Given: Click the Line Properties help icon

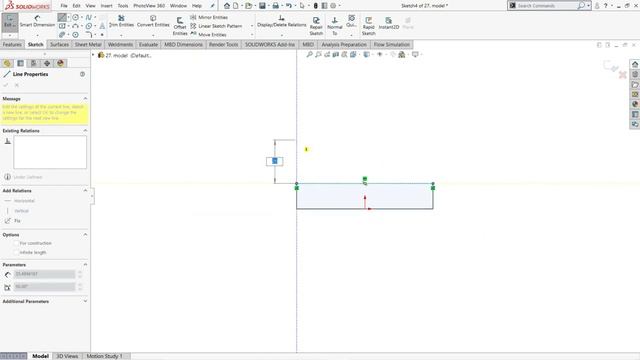Looking at the screenshot, I should (82, 74).
